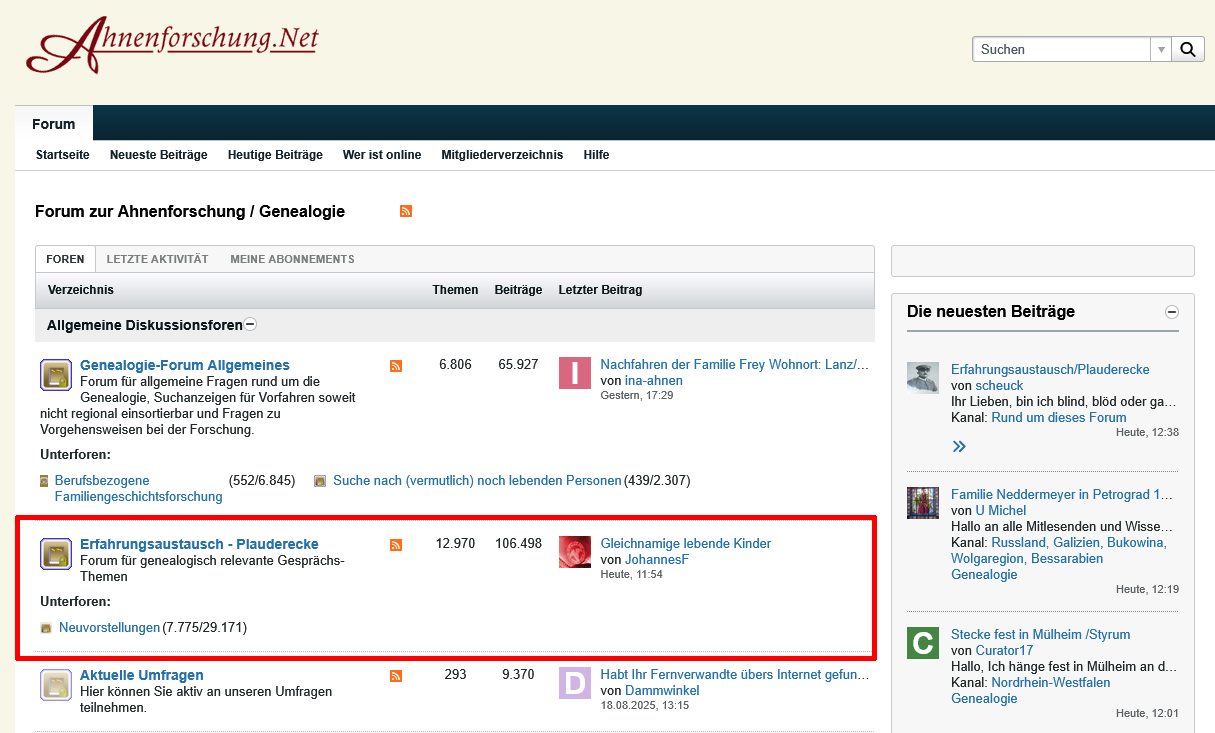The width and height of the screenshot is (1215, 733).
Task: Click JohannesF's red avatar thumbnail
Action: pyautogui.click(x=575, y=552)
